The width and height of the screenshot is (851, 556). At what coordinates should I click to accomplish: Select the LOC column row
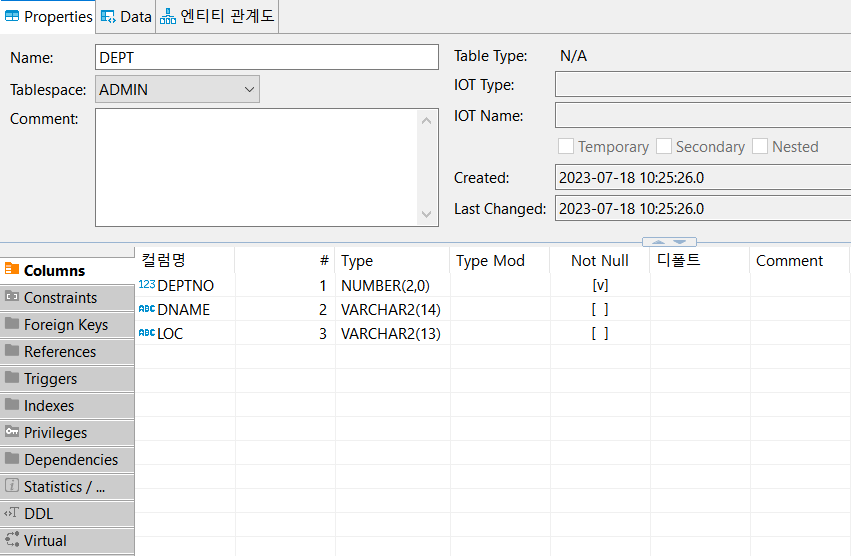pos(492,333)
